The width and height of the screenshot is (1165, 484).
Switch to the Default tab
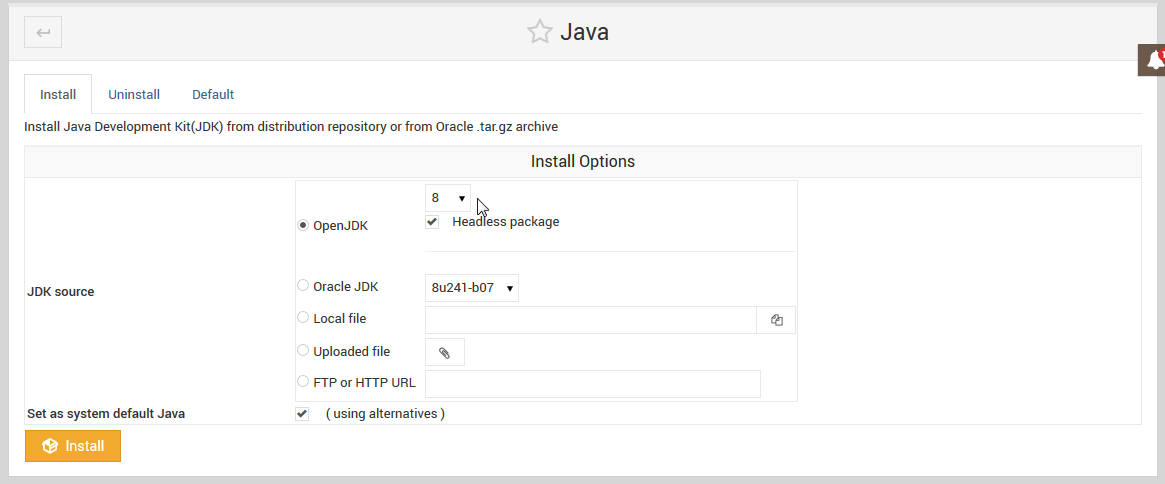[x=213, y=94]
